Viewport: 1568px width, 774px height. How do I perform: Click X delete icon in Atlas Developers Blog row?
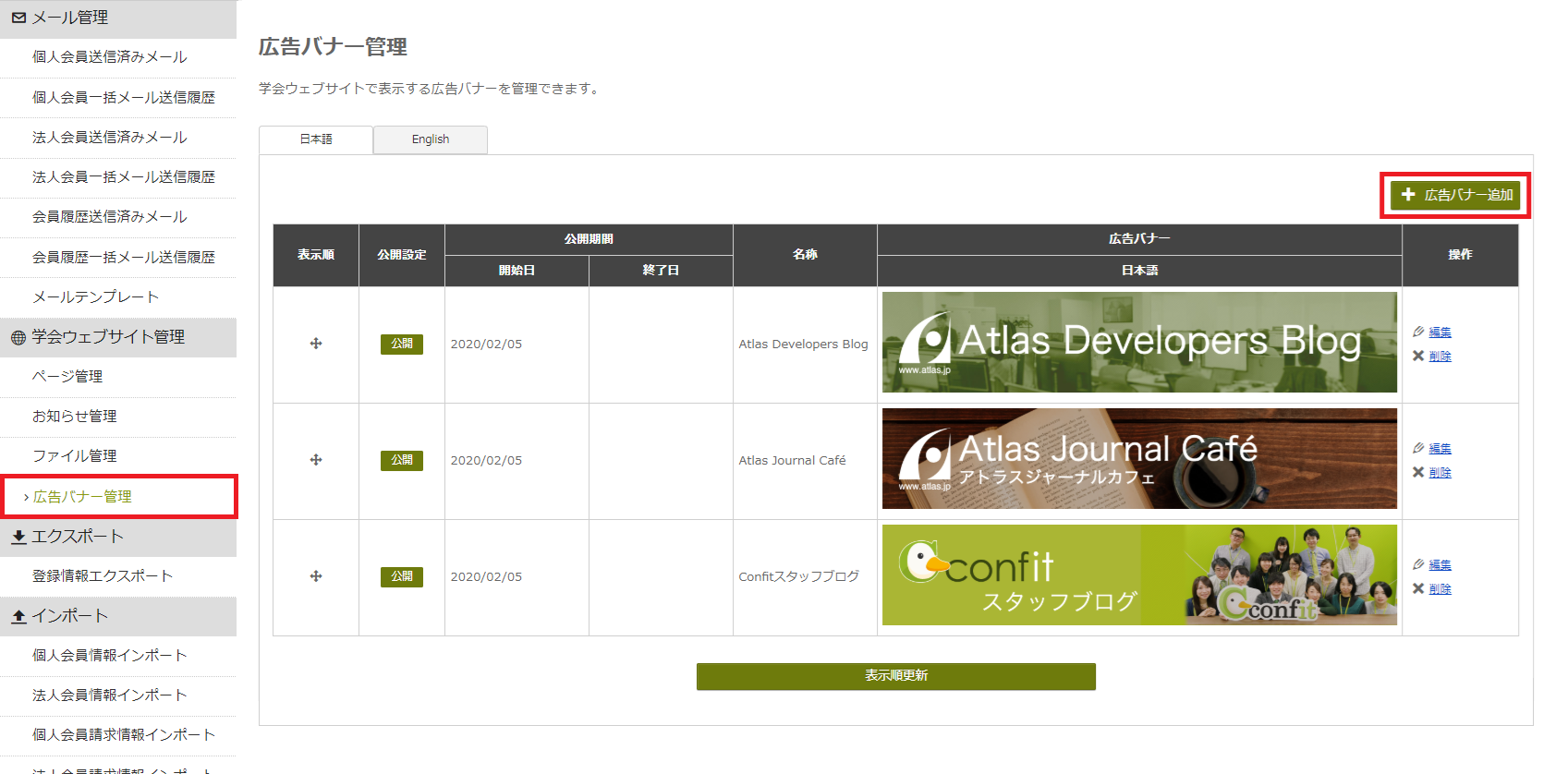point(1418,356)
